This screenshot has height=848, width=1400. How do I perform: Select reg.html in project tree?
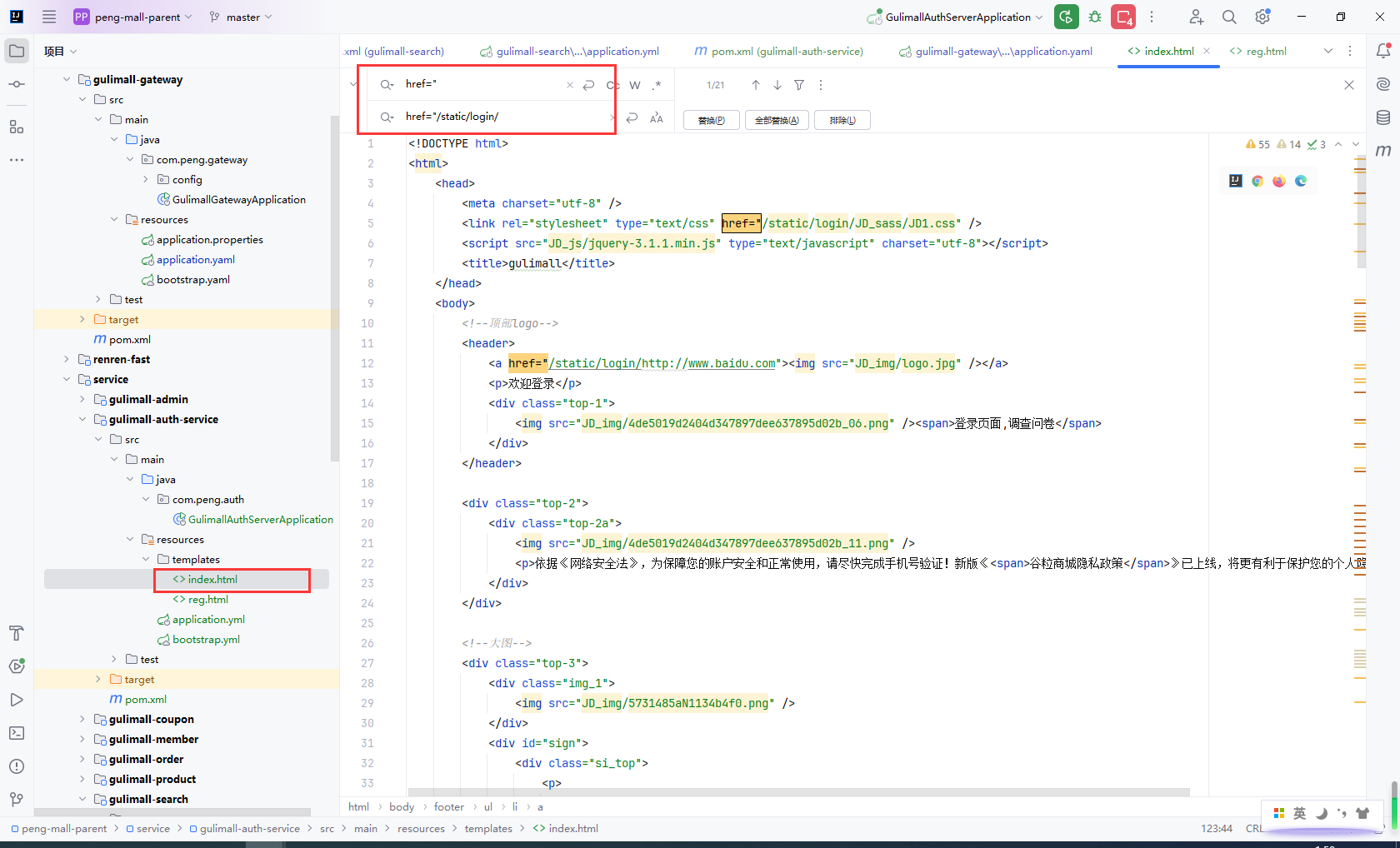(x=207, y=599)
